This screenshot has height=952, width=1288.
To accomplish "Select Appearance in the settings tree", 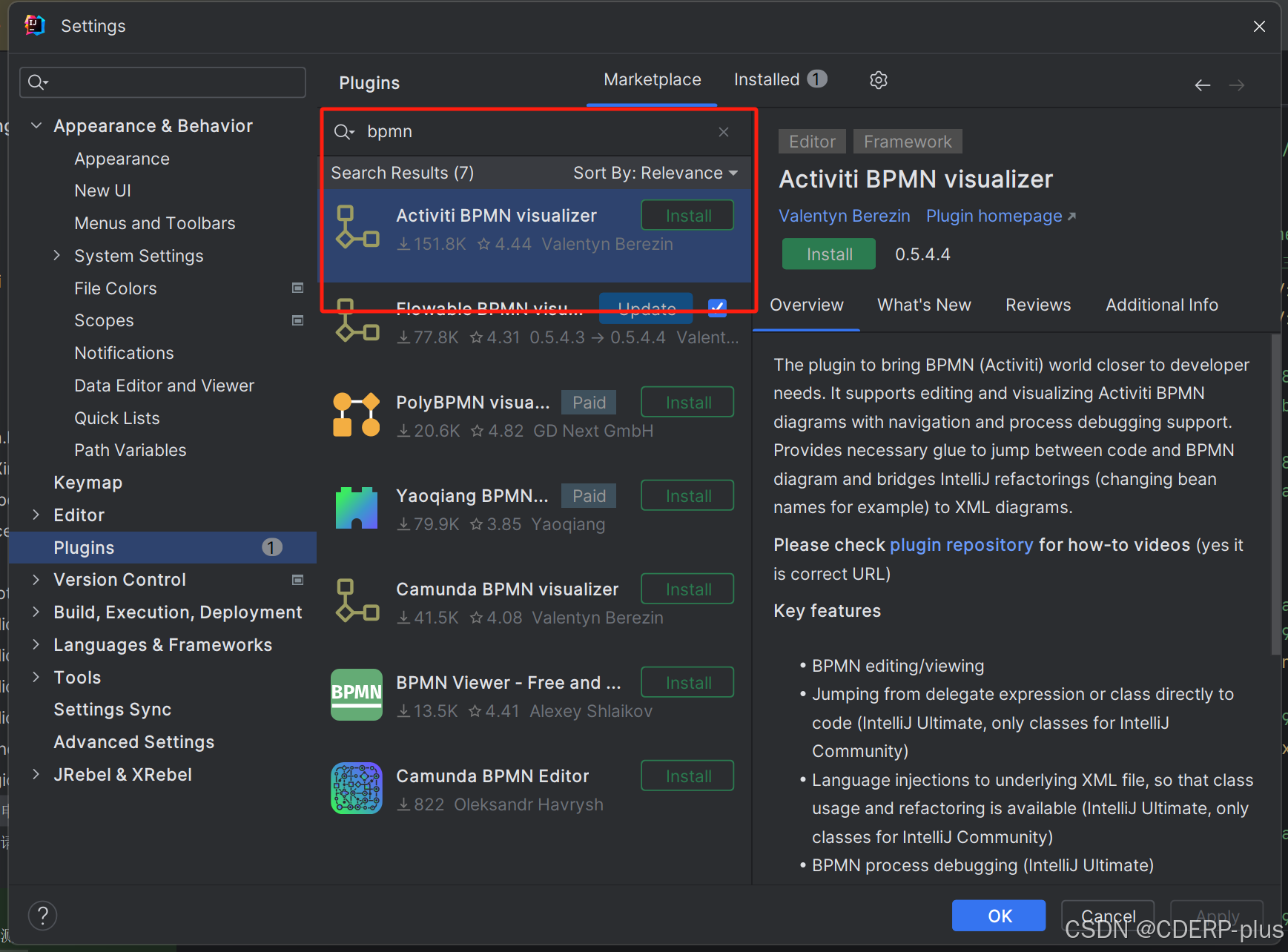I will 122,159.
